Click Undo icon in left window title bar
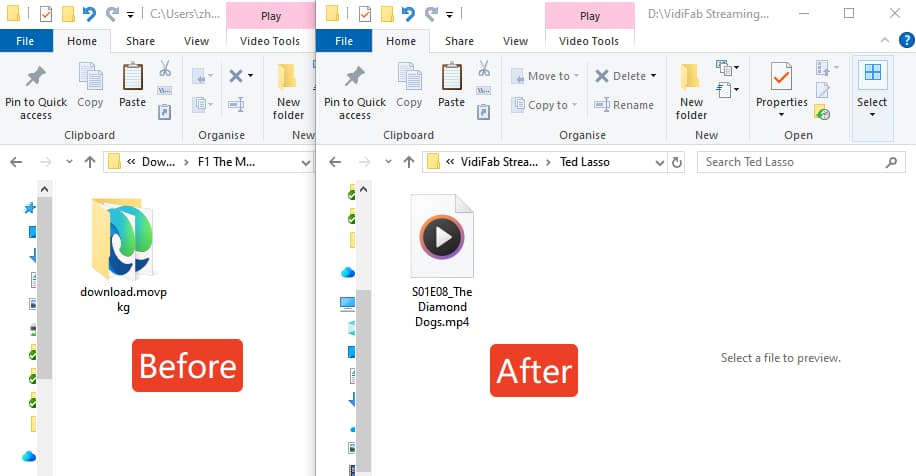 pos(89,13)
